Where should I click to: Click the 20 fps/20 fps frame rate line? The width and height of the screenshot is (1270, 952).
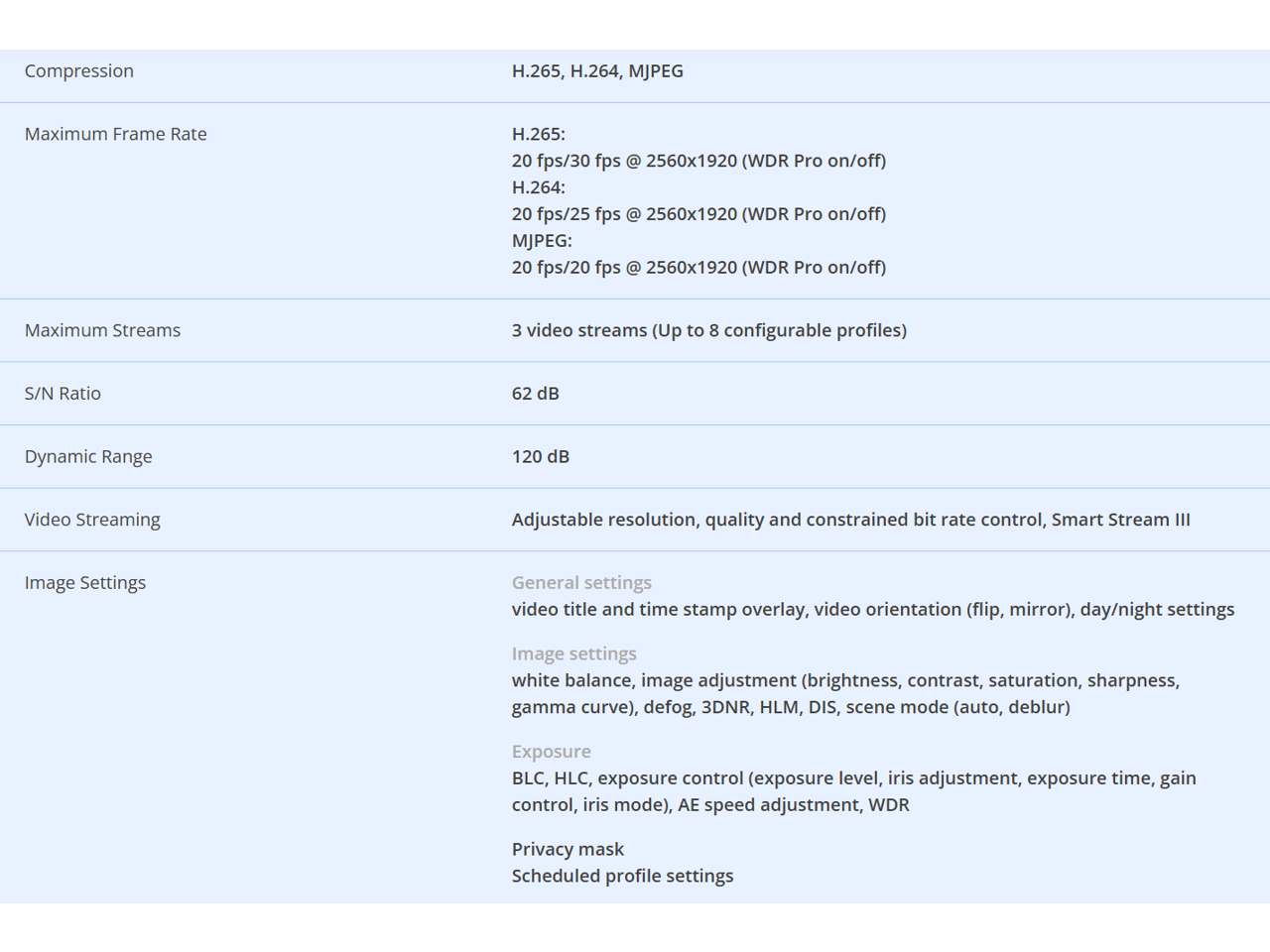click(698, 268)
